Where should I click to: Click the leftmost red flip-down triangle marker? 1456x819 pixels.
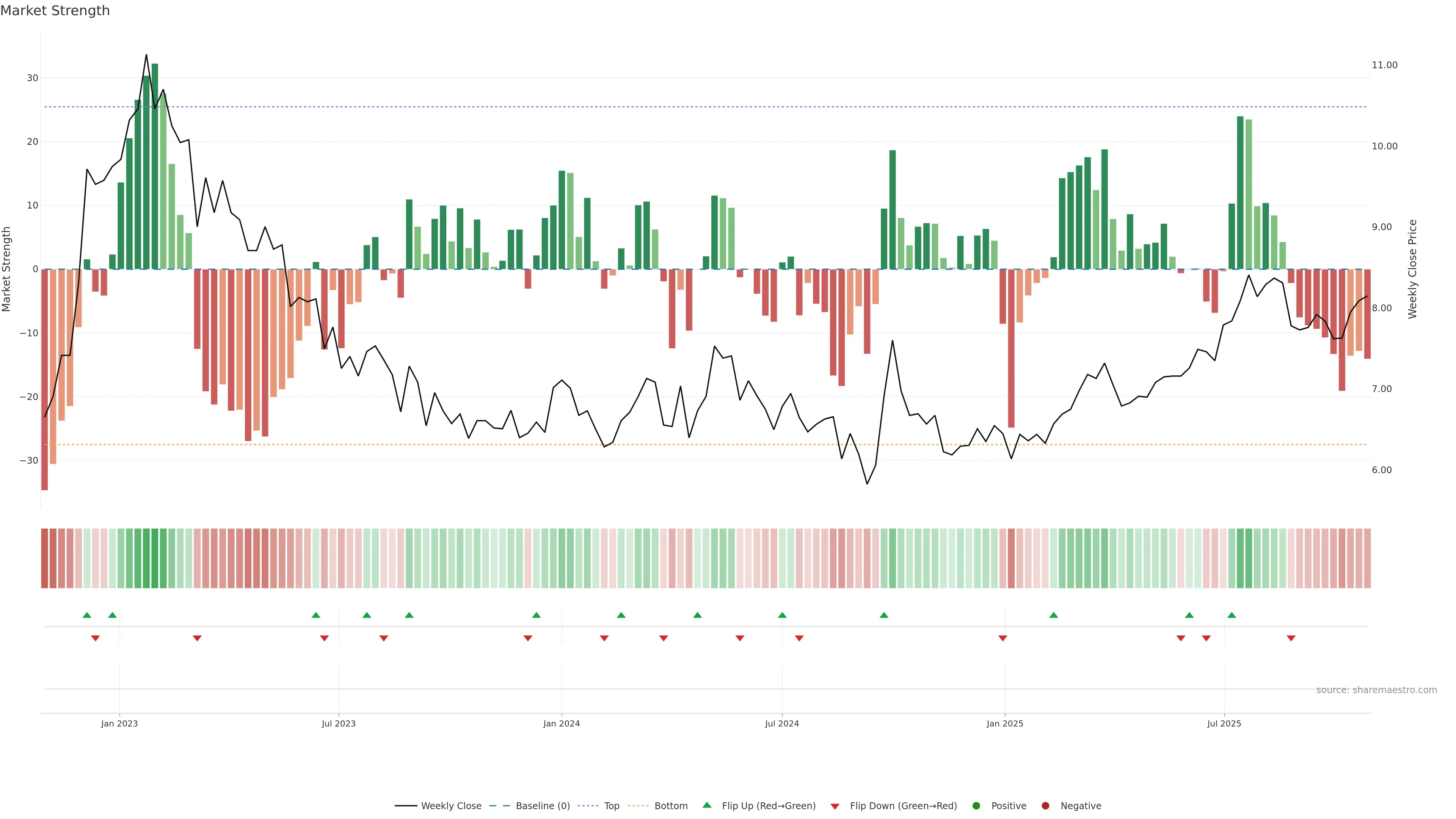(x=96, y=638)
